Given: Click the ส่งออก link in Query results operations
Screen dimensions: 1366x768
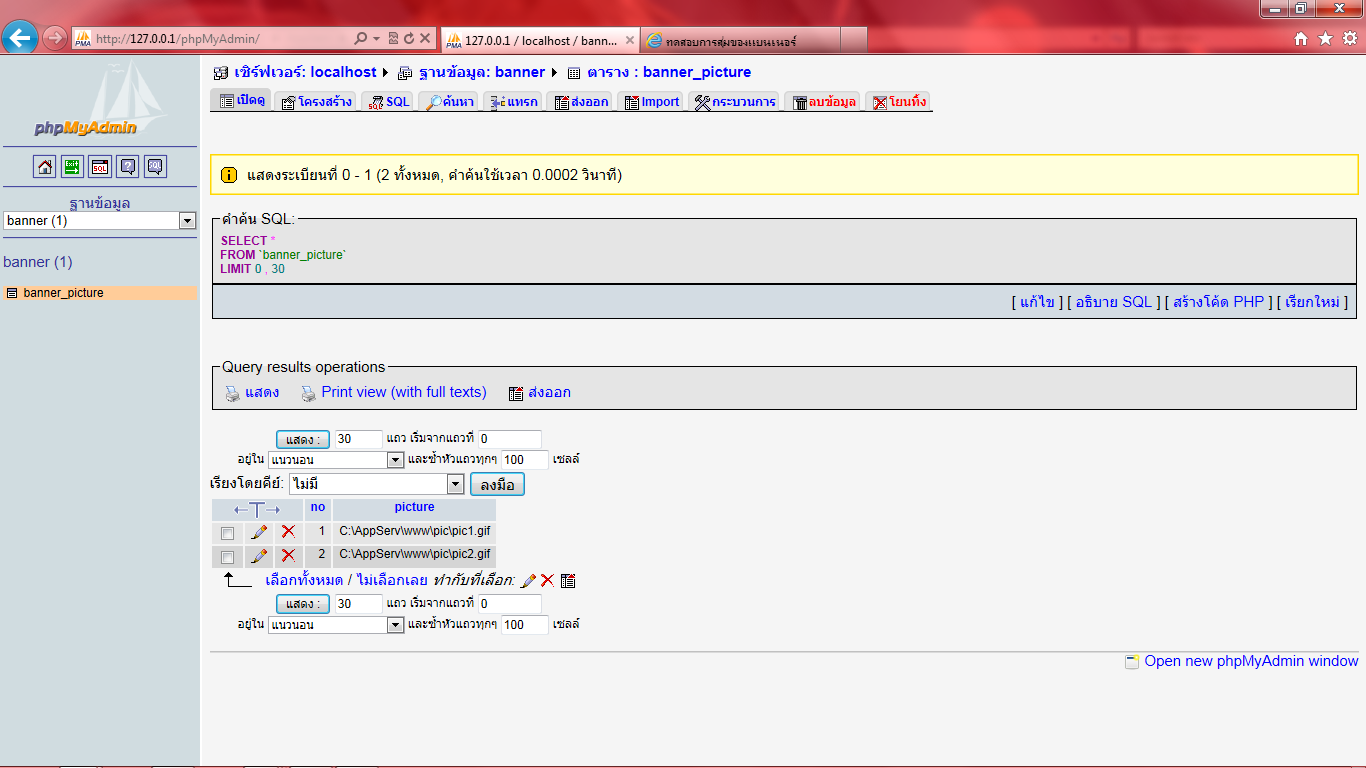Looking at the screenshot, I should 549,392.
